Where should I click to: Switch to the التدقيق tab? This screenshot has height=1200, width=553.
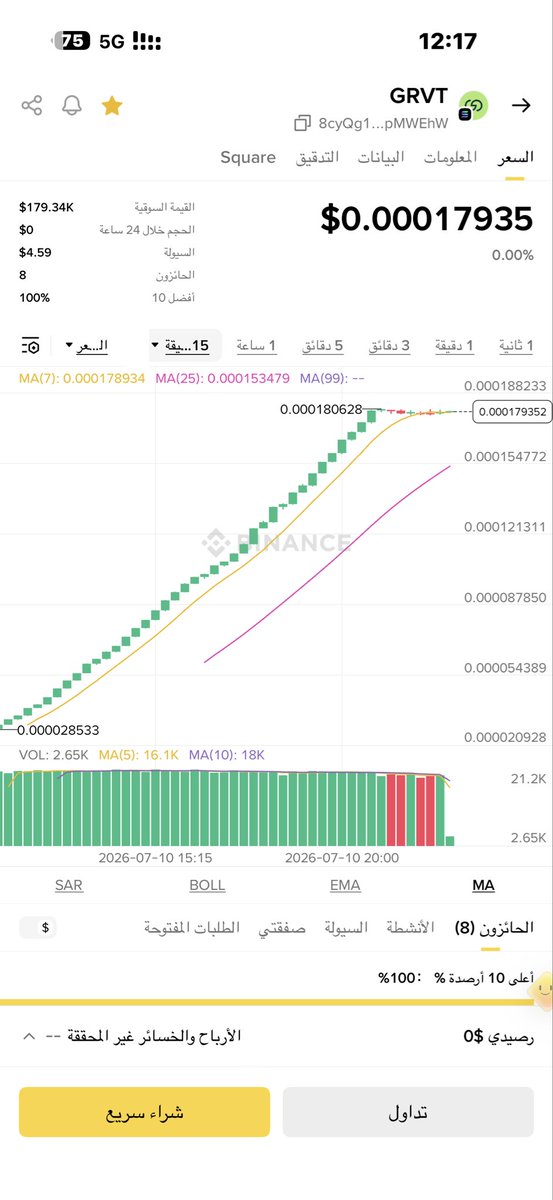pyautogui.click(x=317, y=157)
